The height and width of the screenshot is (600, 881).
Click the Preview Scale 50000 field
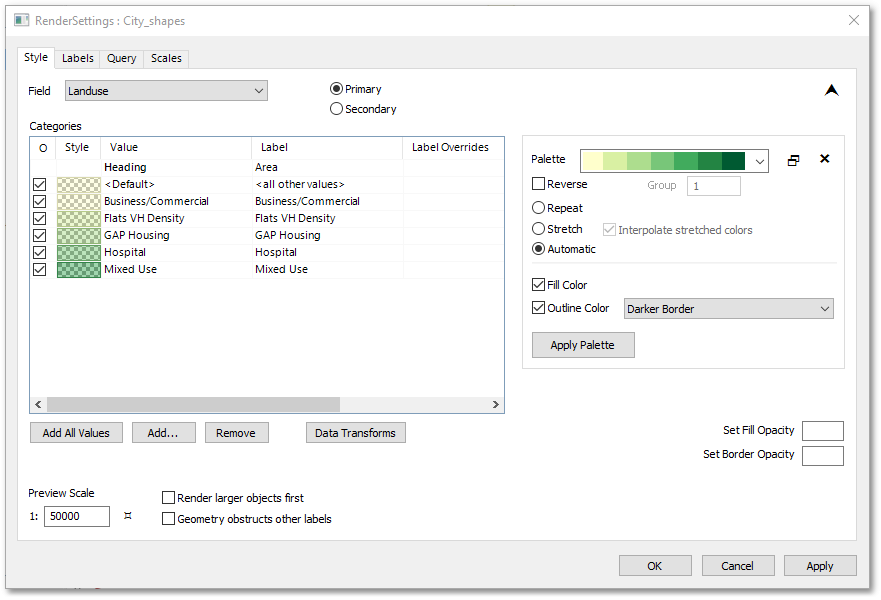coord(77,516)
